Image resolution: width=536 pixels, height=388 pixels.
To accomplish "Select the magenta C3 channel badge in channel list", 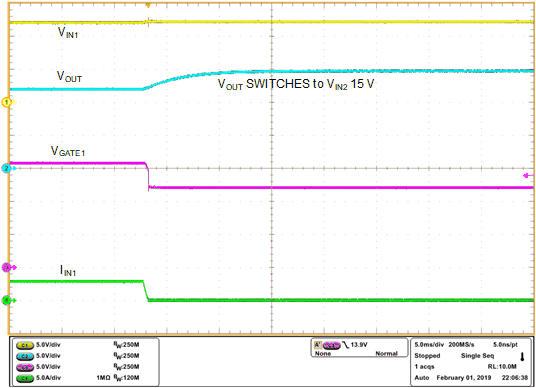I will [x=25, y=367].
